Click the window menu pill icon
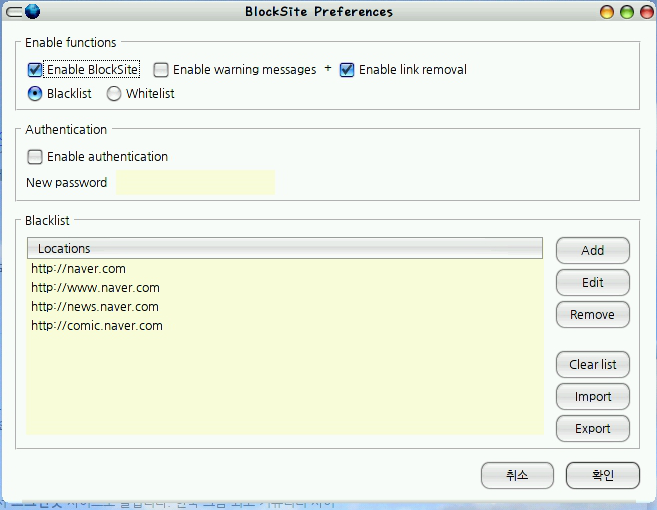Viewport: 657px width, 510px height. [x=14, y=12]
